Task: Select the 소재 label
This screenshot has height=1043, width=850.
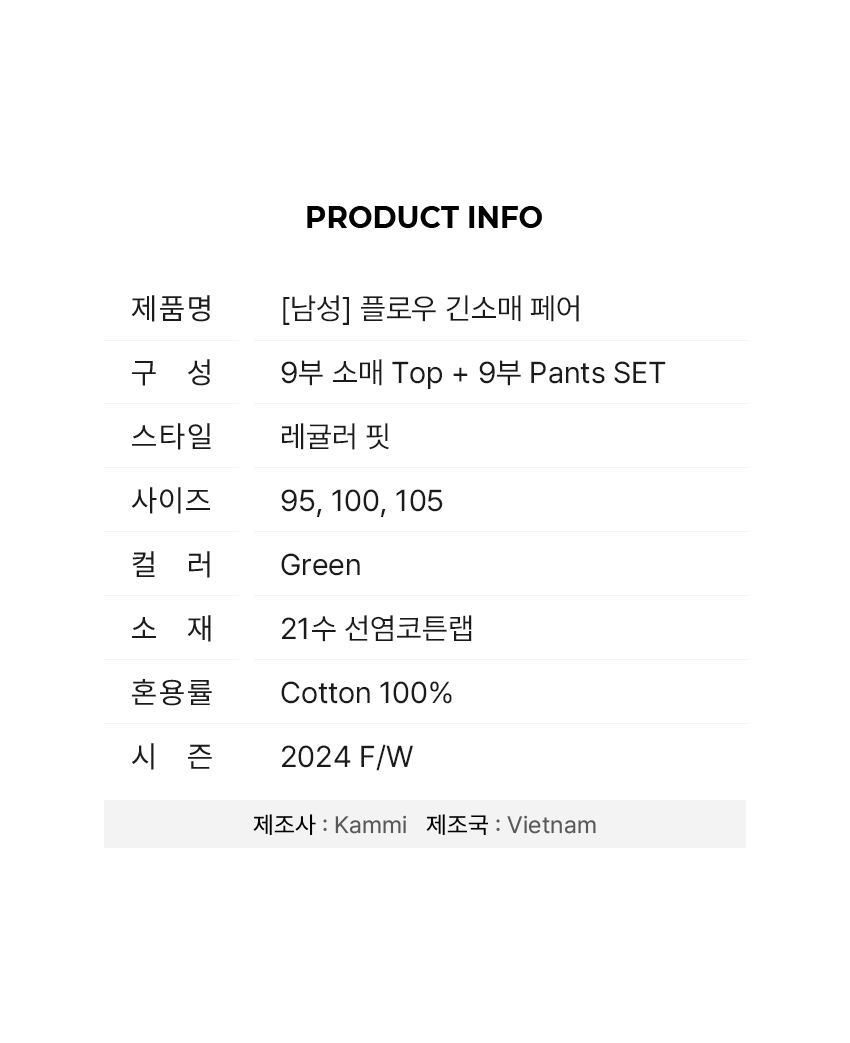Action: coord(172,628)
